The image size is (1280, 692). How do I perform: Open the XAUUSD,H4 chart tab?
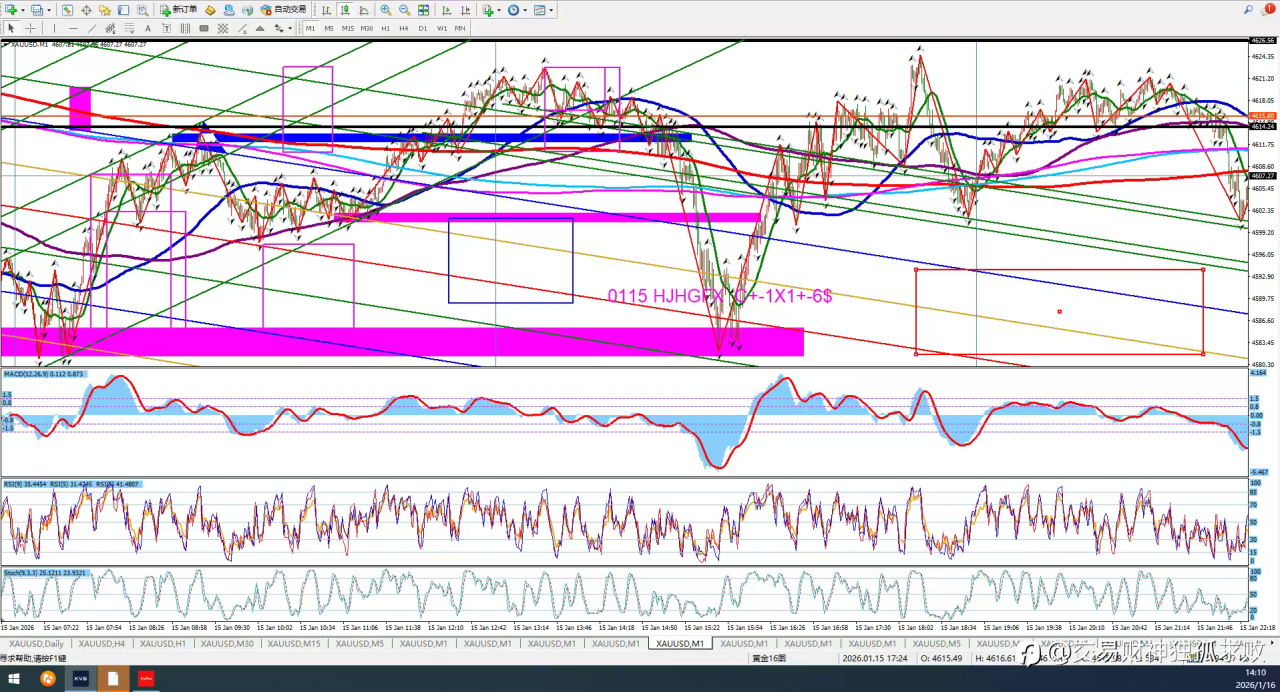click(x=101, y=644)
